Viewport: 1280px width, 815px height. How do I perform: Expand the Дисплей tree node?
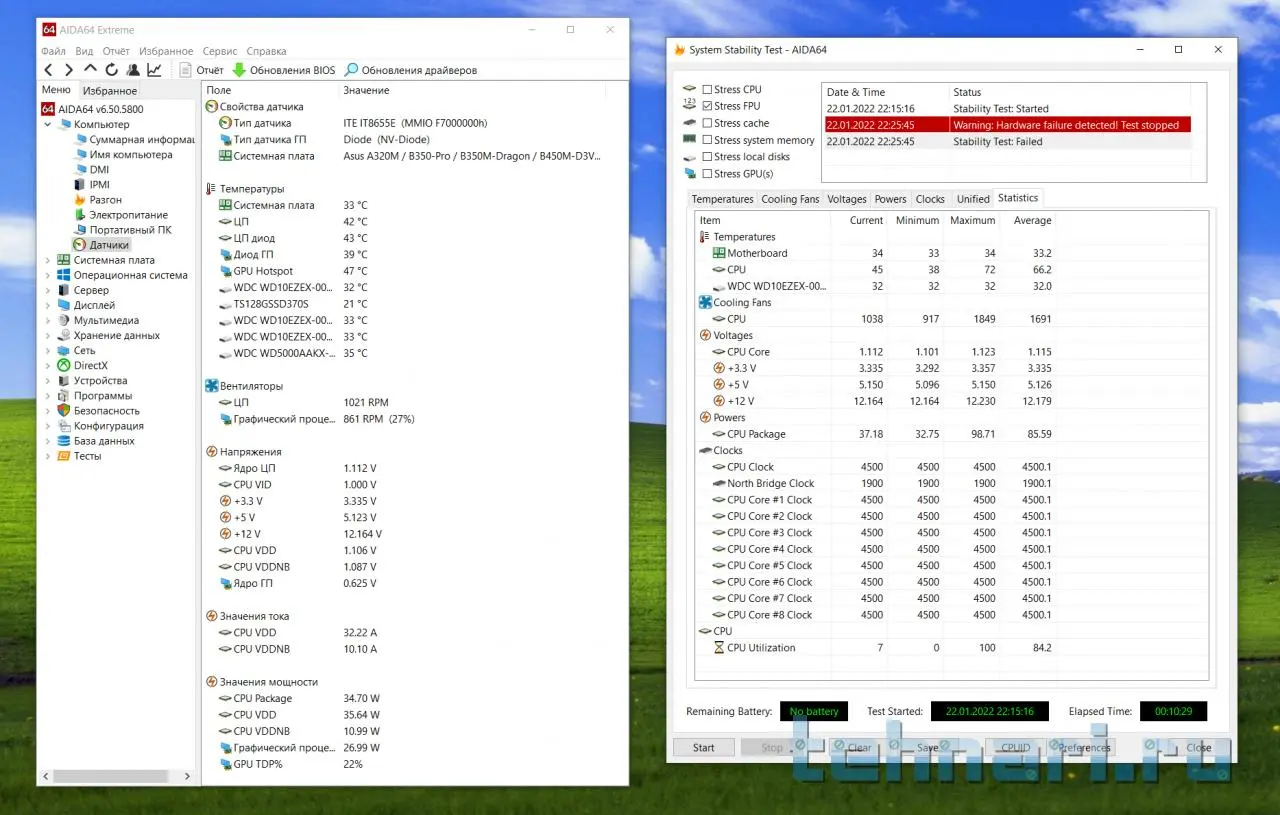coord(48,305)
